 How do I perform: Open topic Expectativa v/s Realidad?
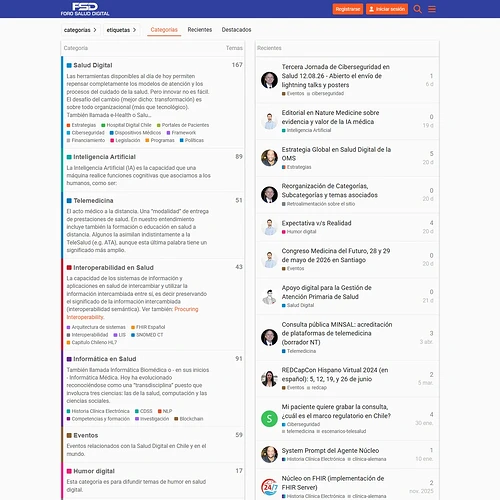tap(316, 223)
